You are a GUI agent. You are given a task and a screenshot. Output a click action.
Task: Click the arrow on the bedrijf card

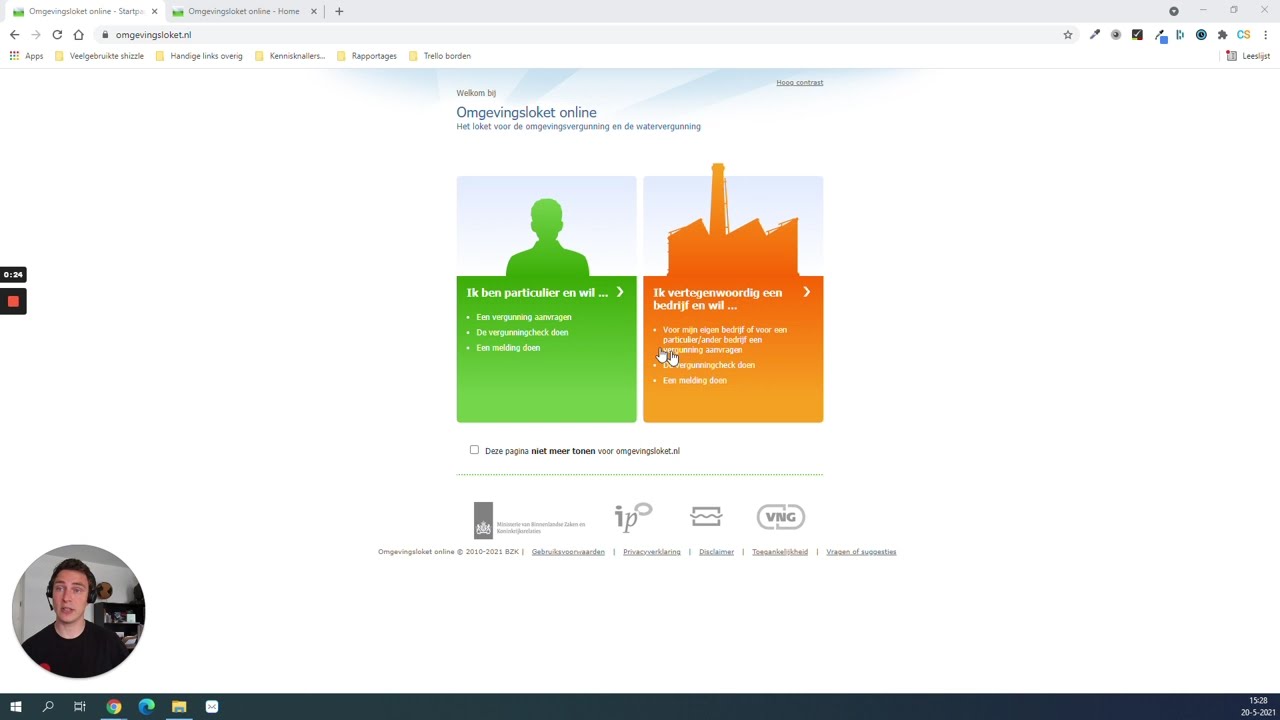point(806,292)
